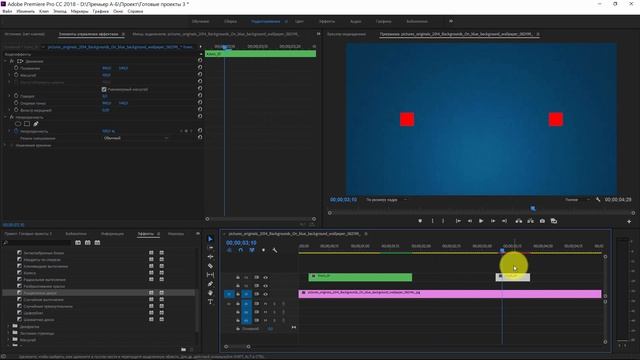
Task: Create ellipse mask under Opacity
Action: click(x=18, y=124)
